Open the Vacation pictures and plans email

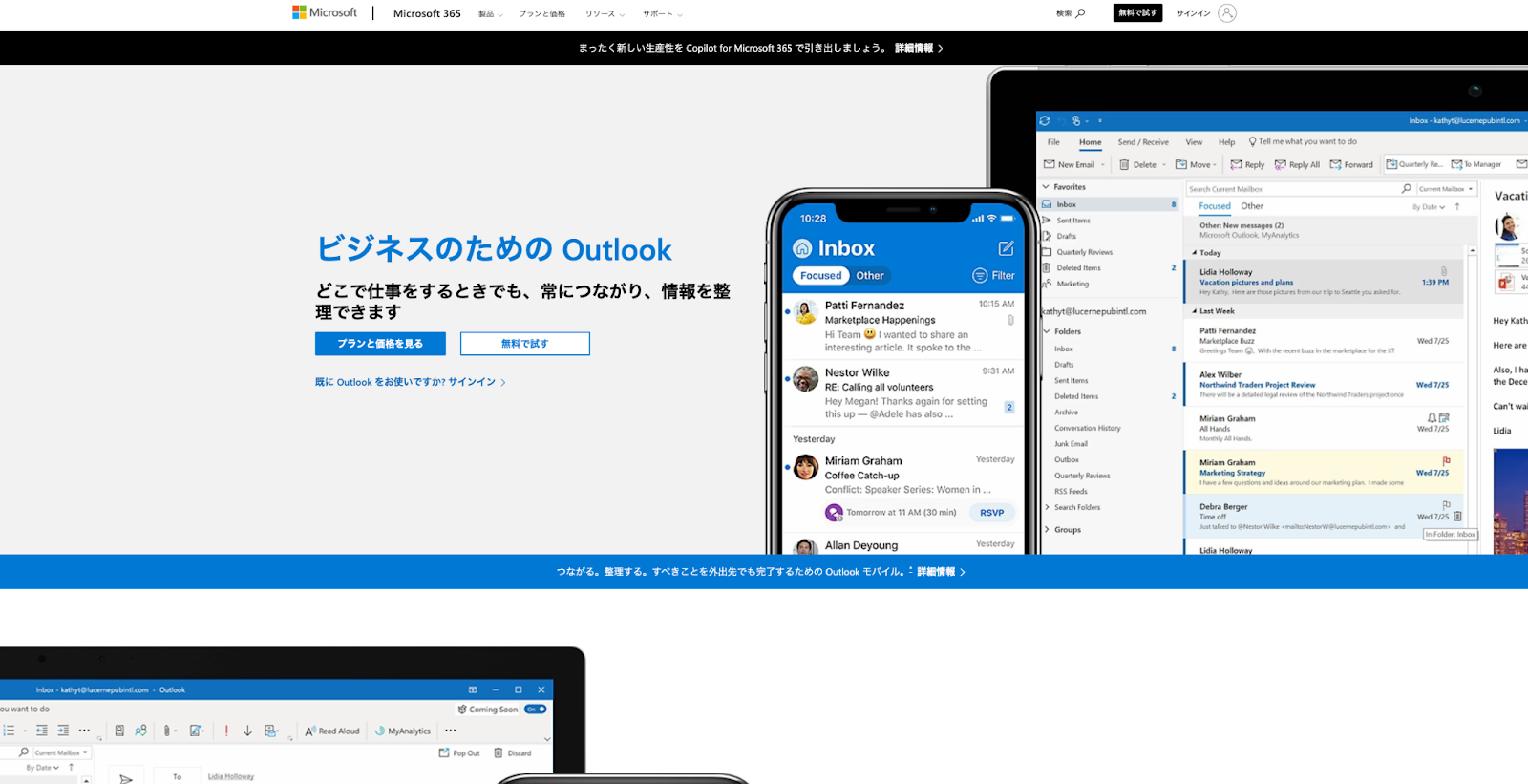(x=1324, y=282)
